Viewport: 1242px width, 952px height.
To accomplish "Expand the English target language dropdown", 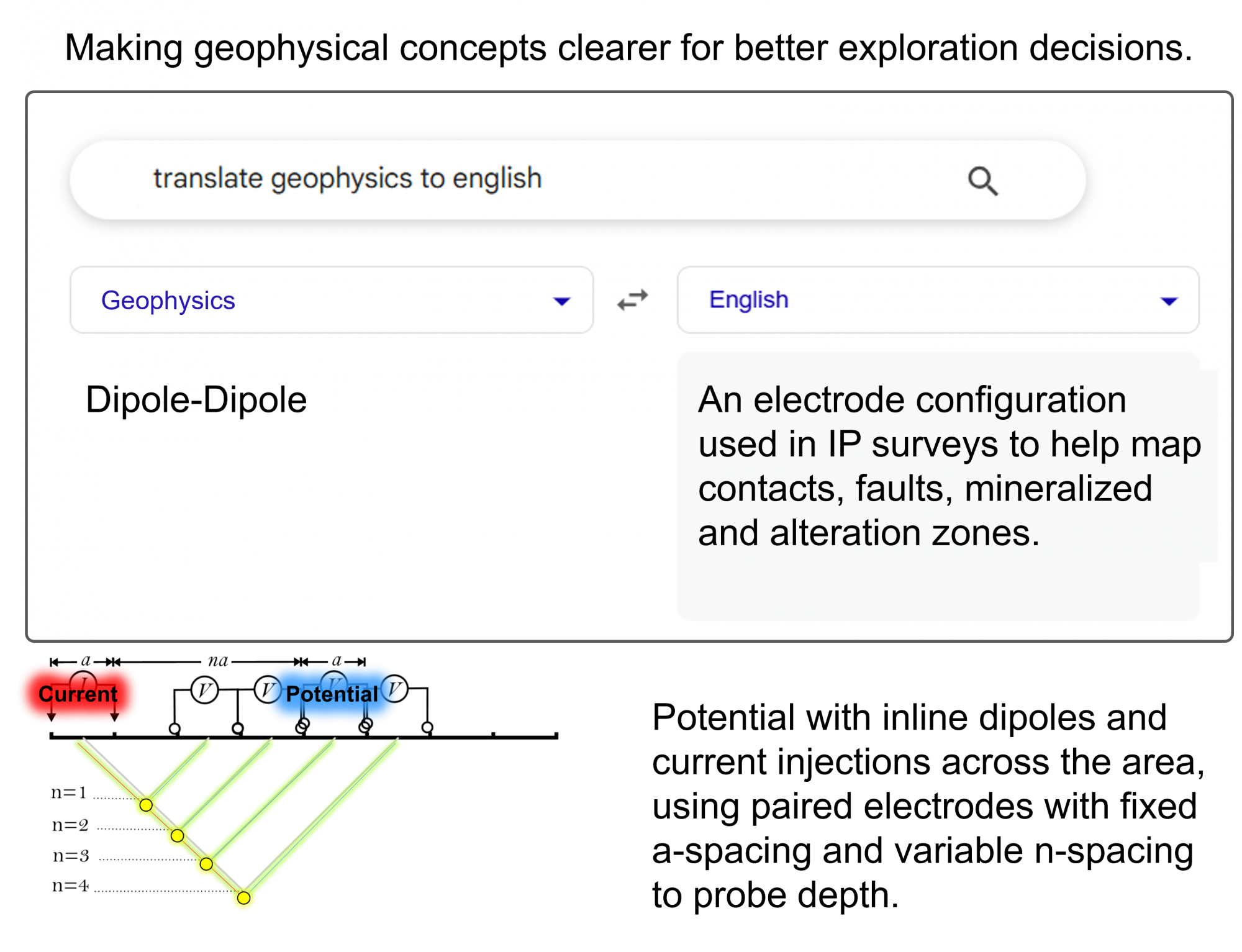I will tap(938, 300).
